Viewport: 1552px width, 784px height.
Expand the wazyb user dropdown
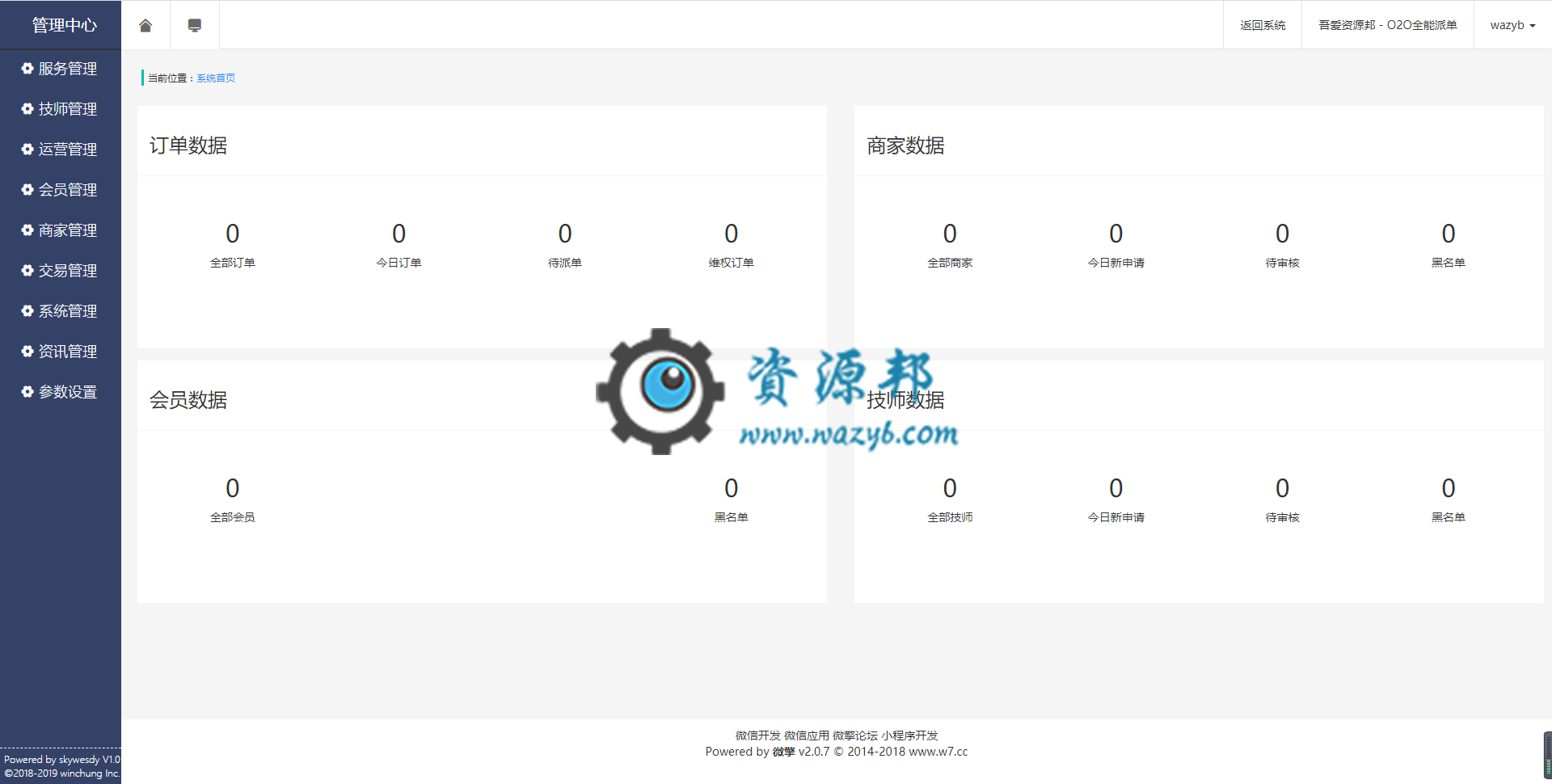[1512, 25]
